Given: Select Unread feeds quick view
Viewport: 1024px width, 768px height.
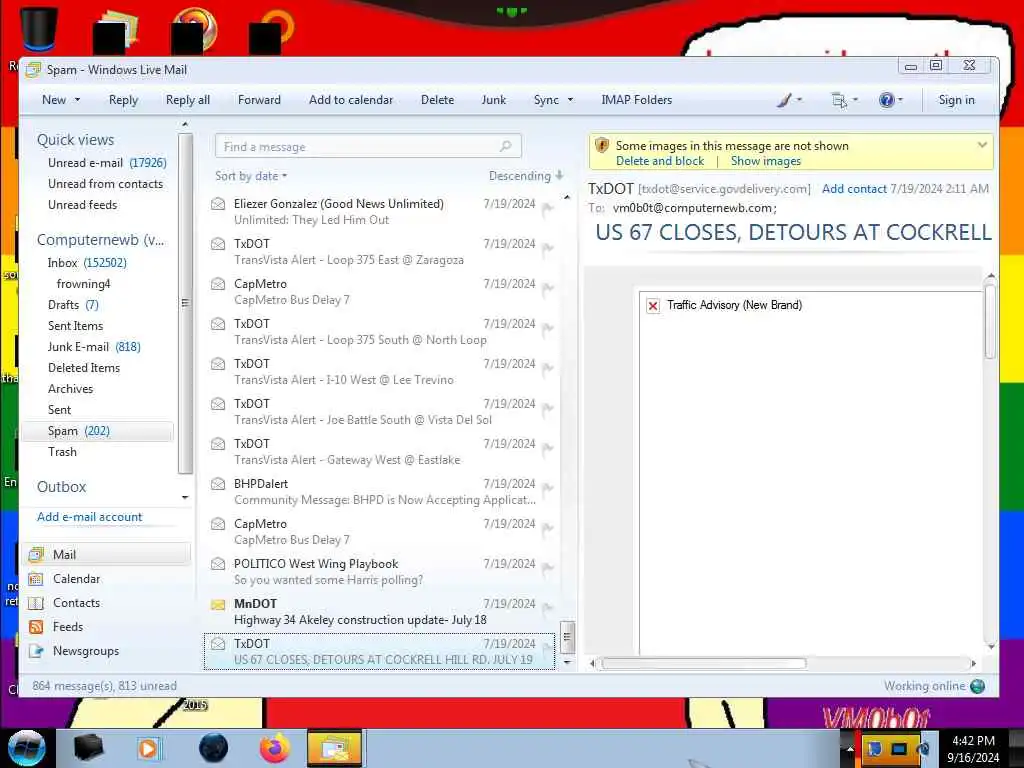Looking at the screenshot, I should pyautogui.click(x=82, y=204).
